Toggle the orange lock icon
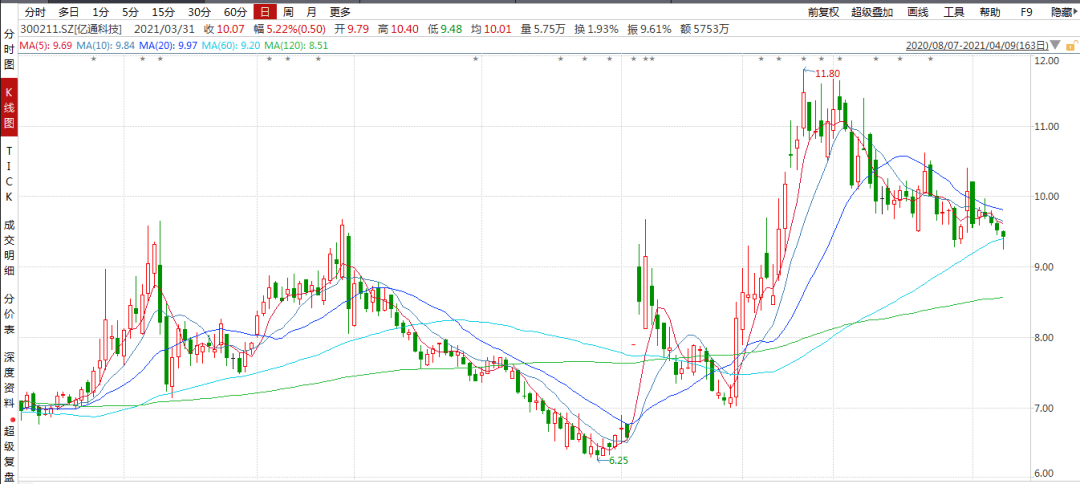1080x484 pixels. click(x=1070, y=46)
